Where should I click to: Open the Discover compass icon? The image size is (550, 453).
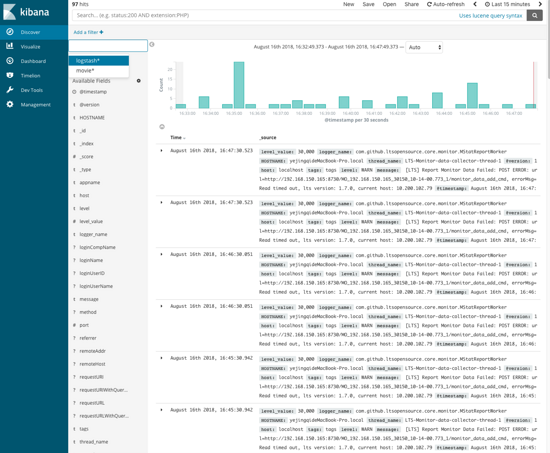(x=10, y=32)
